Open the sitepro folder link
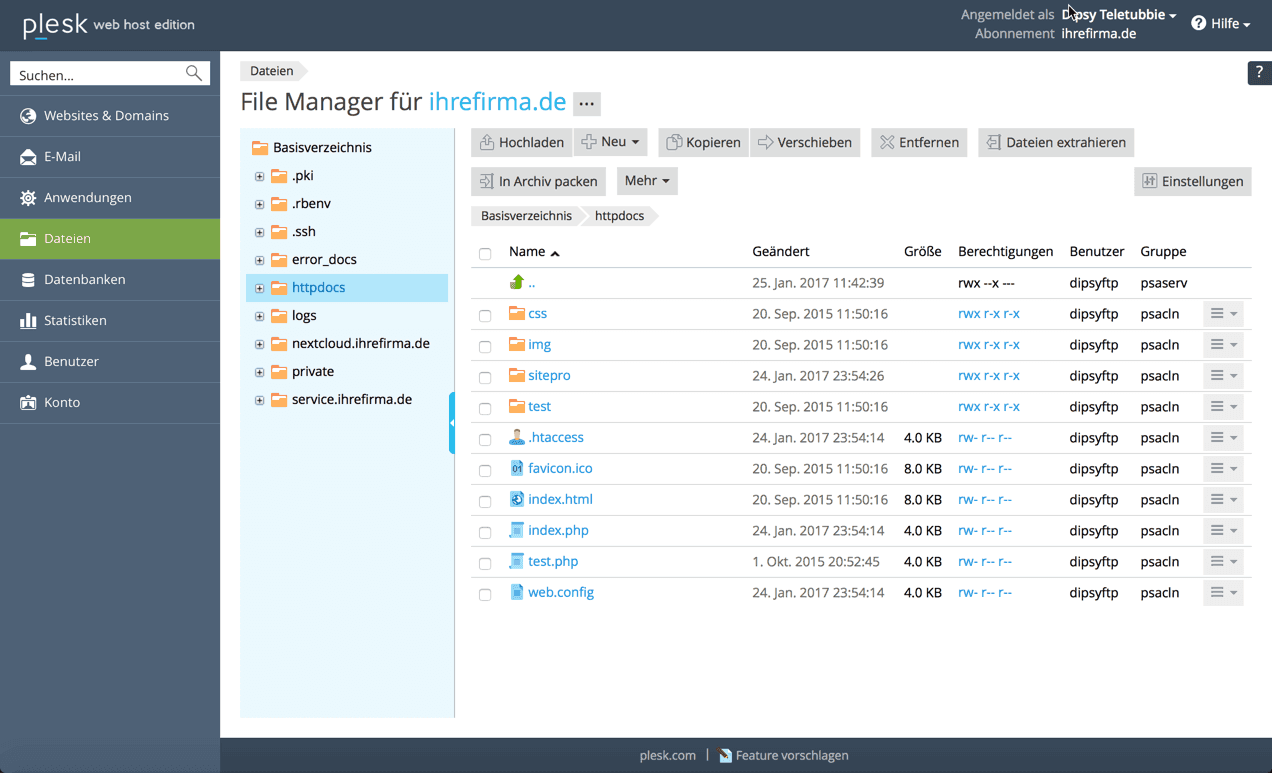 tap(549, 375)
